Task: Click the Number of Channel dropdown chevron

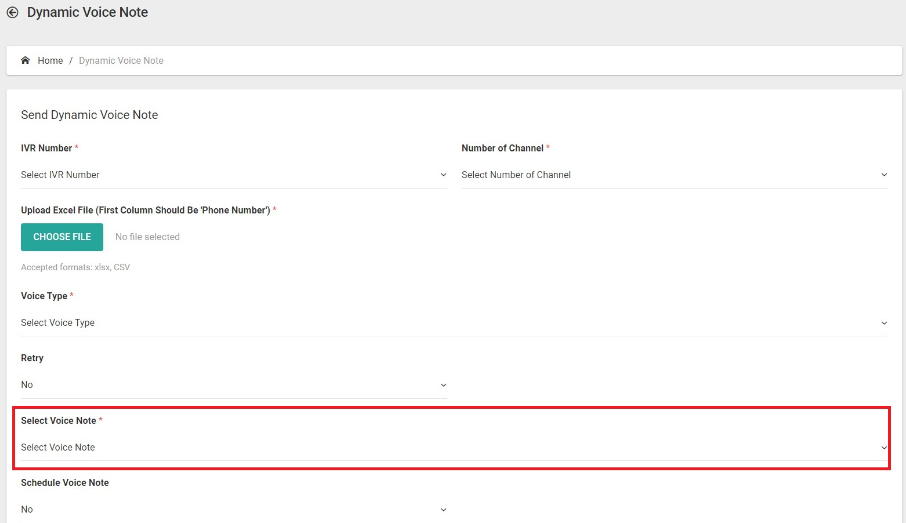Action: (x=884, y=175)
